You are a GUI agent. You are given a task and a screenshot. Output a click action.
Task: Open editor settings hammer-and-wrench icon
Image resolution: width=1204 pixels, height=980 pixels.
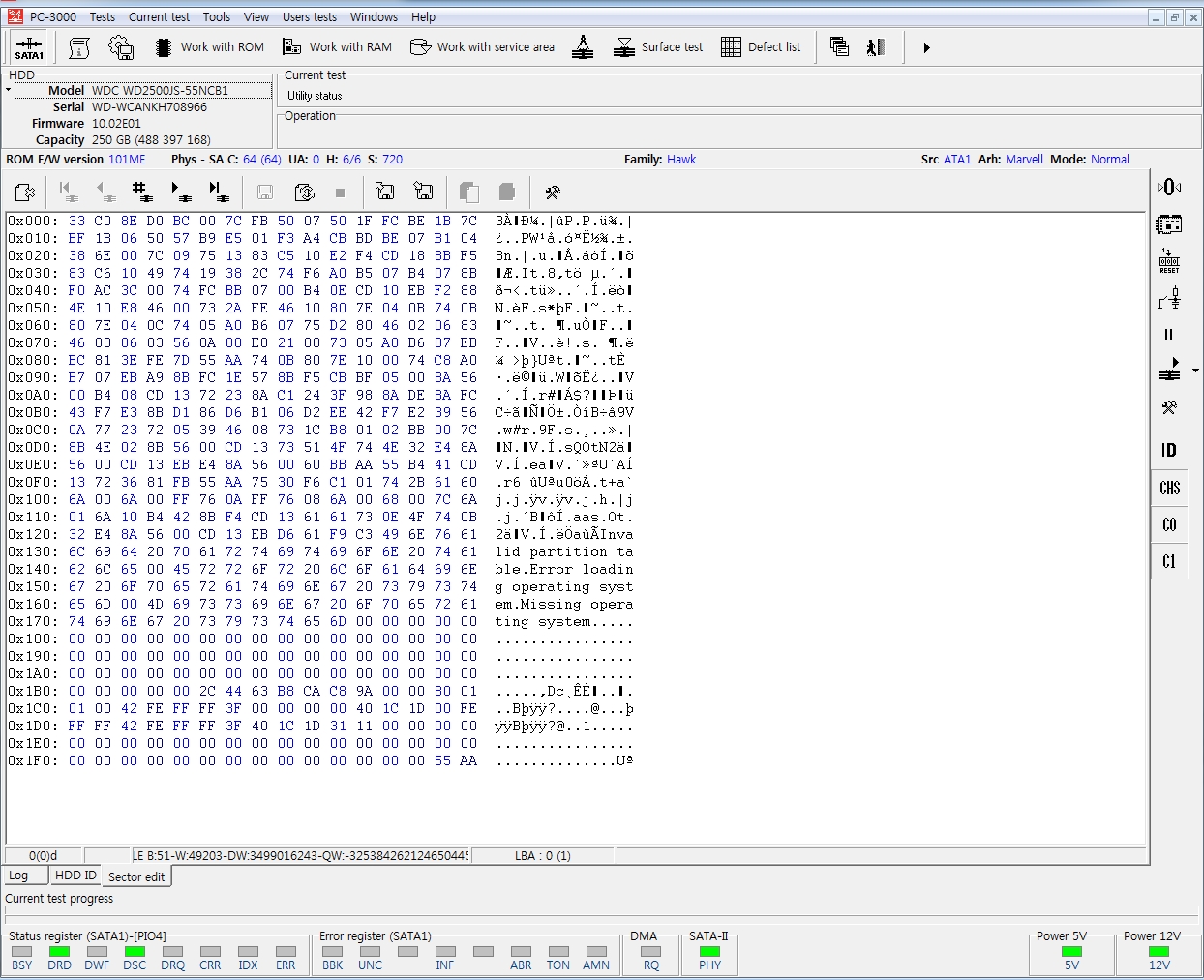click(553, 192)
